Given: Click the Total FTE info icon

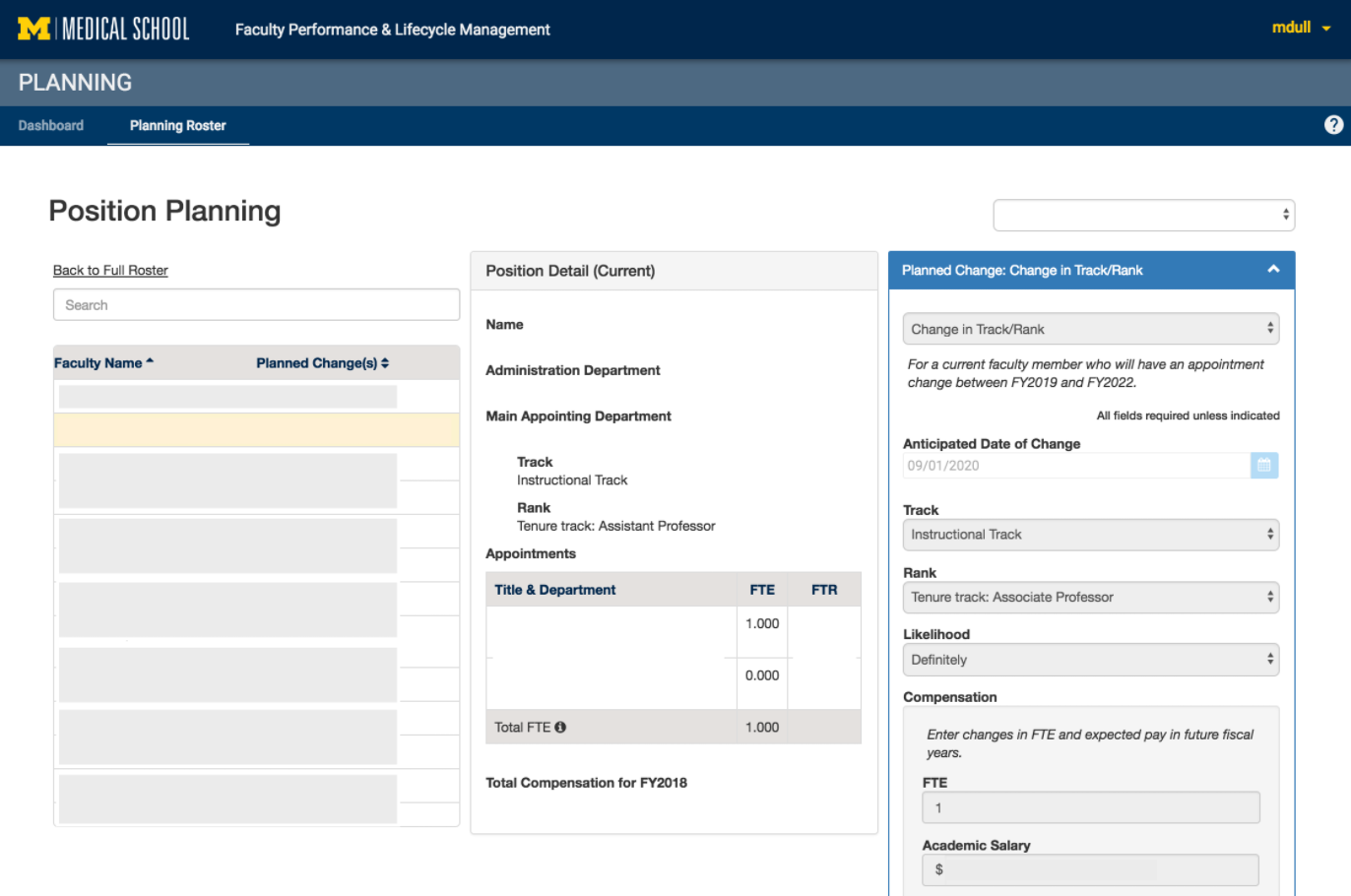Looking at the screenshot, I should (x=560, y=727).
